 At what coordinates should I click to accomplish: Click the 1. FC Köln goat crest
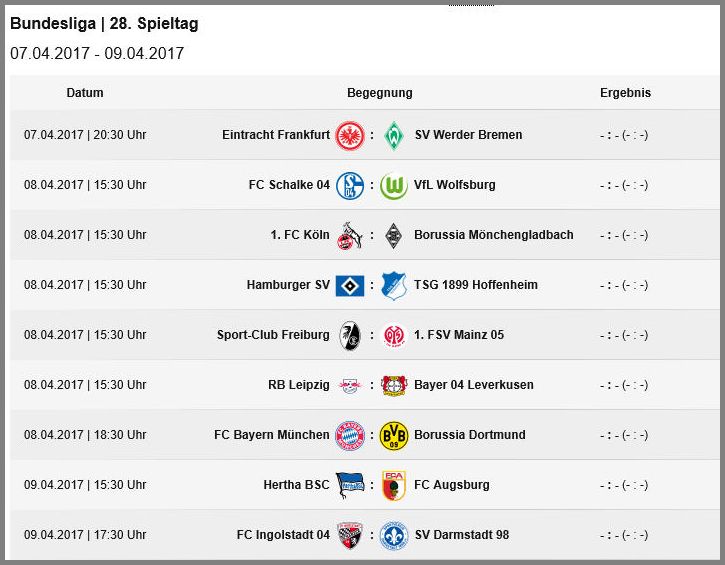point(350,235)
